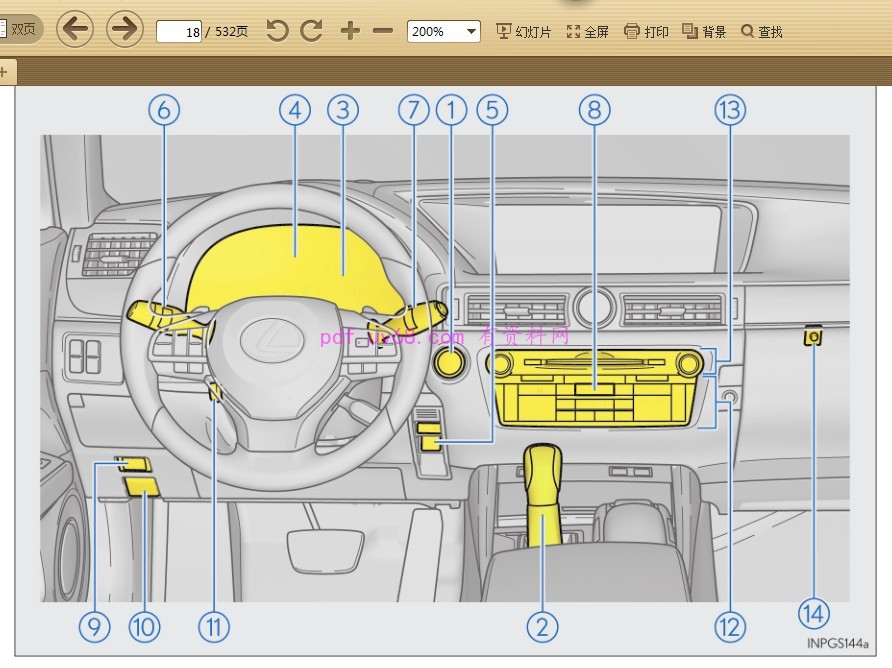Start slideshow mode (幻灯片)

click(x=524, y=32)
